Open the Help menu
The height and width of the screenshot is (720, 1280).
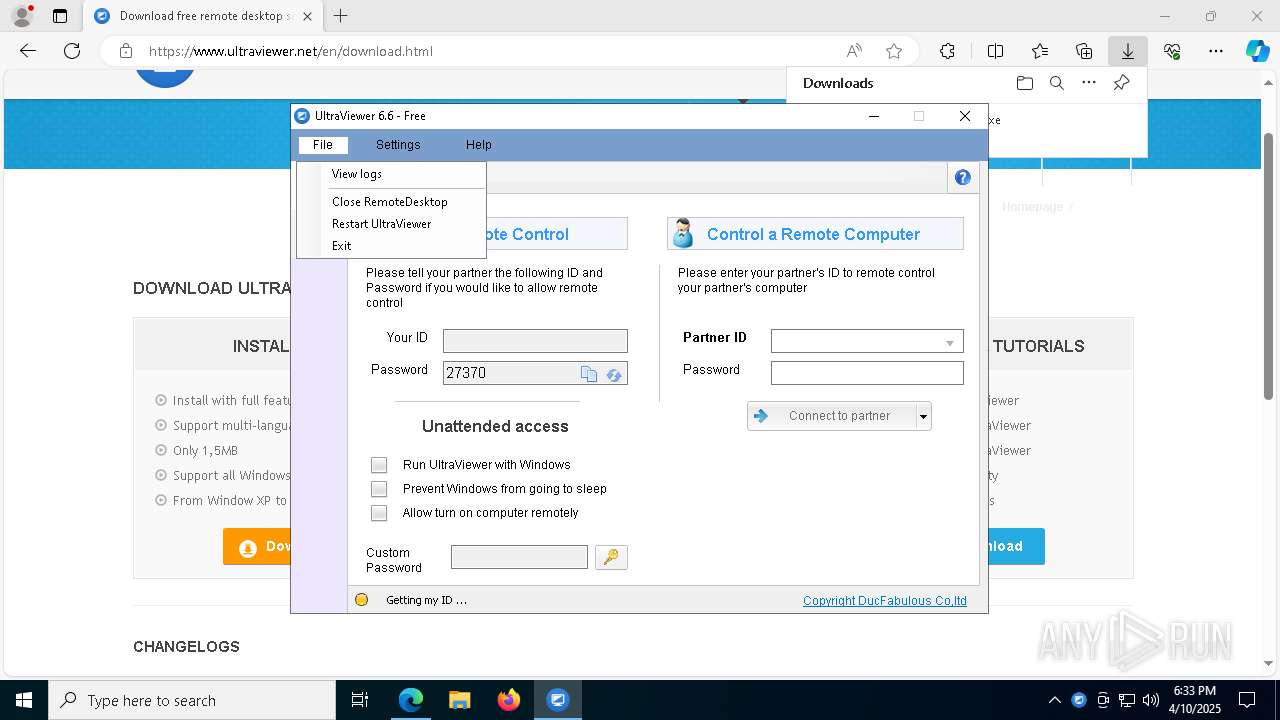479,145
